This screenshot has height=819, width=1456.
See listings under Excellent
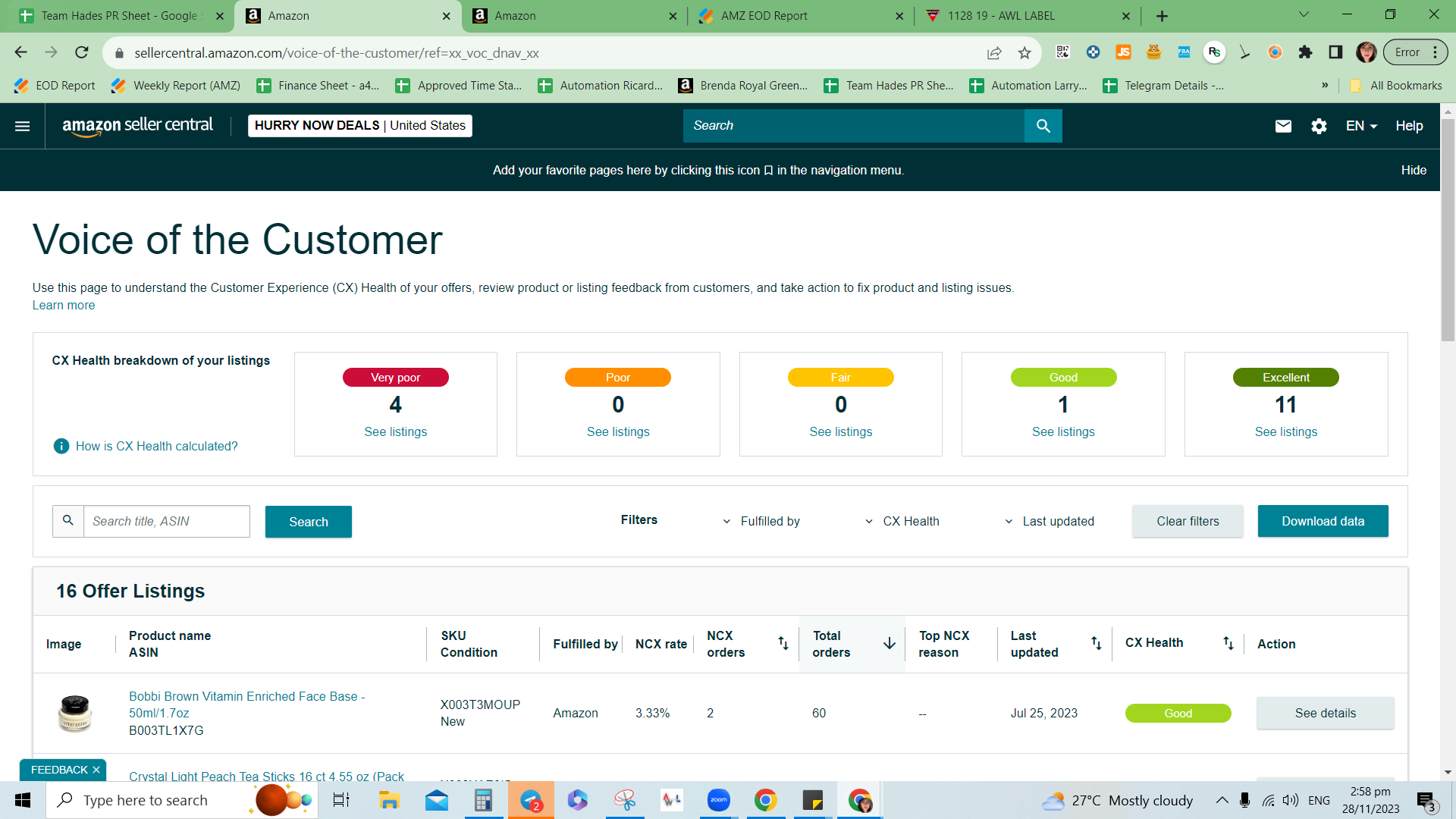tap(1285, 432)
